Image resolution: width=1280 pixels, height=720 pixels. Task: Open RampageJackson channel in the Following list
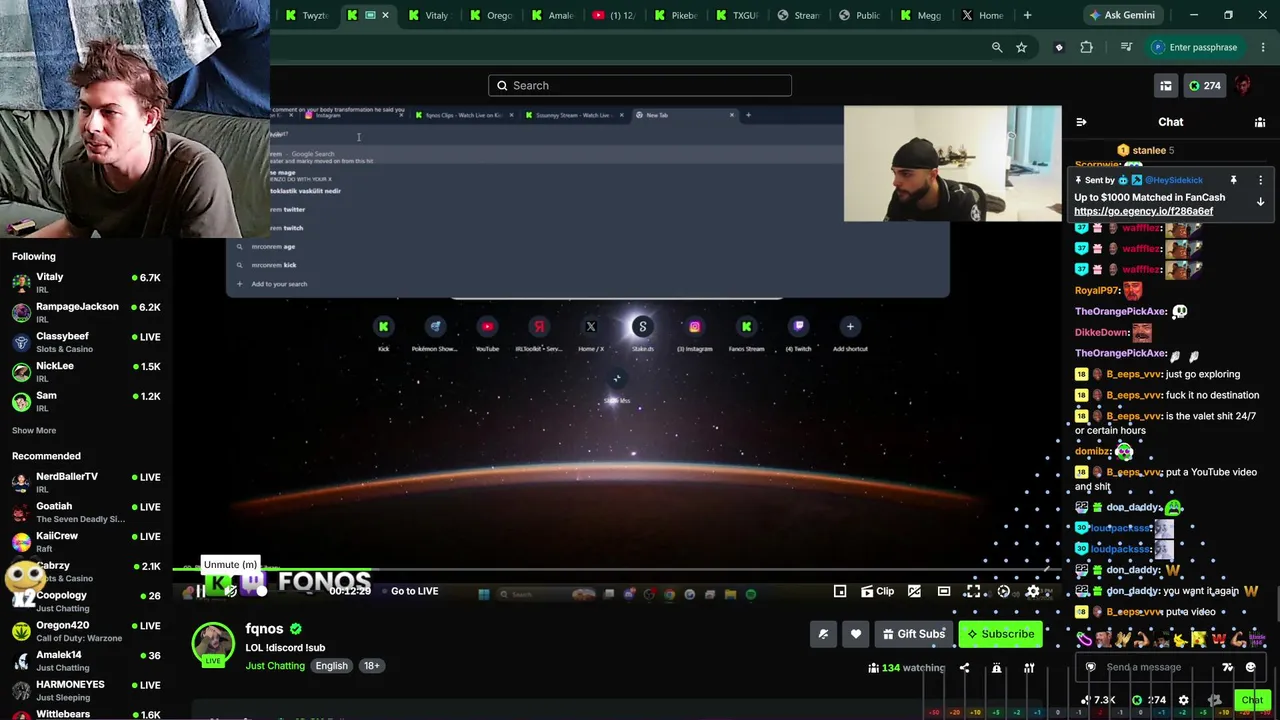[86, 312]
